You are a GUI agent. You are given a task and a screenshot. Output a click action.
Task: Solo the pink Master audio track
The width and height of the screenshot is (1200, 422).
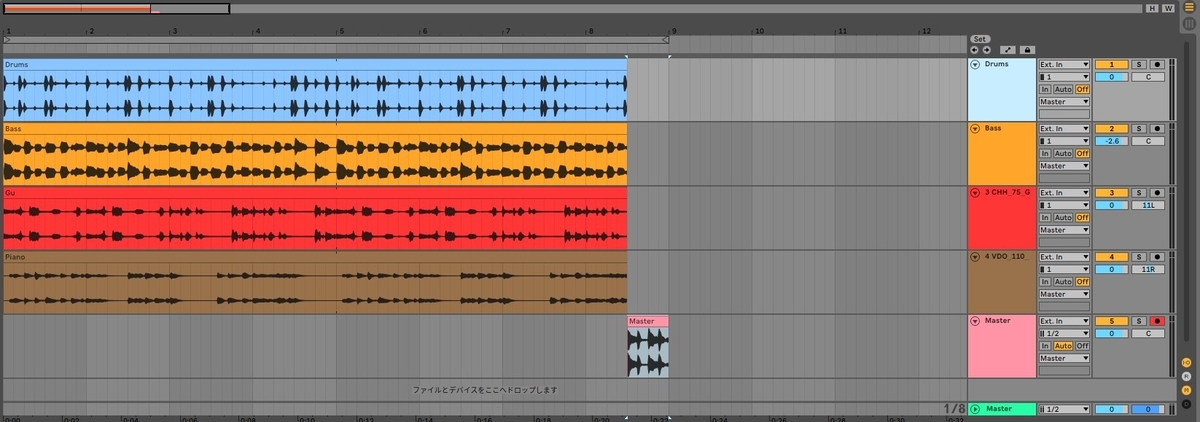(x=1138, y=321)
